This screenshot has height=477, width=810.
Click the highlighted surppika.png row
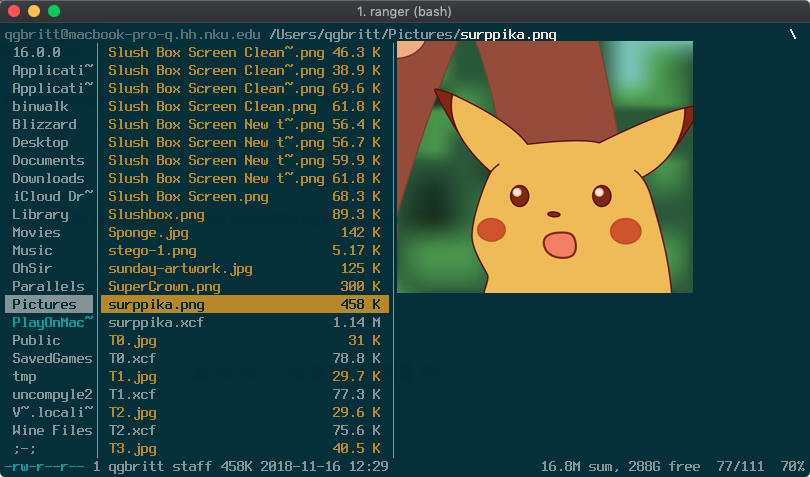[x=244, y=304]
